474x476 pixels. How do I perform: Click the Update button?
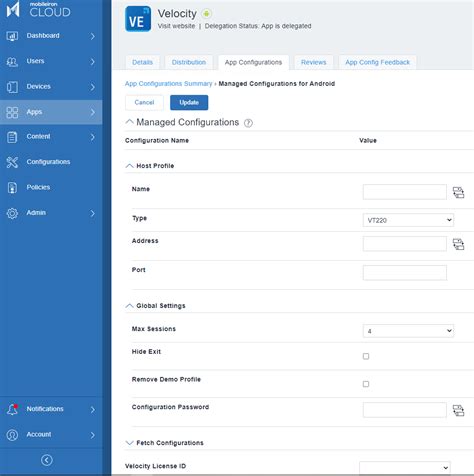(x=189, y=103)
